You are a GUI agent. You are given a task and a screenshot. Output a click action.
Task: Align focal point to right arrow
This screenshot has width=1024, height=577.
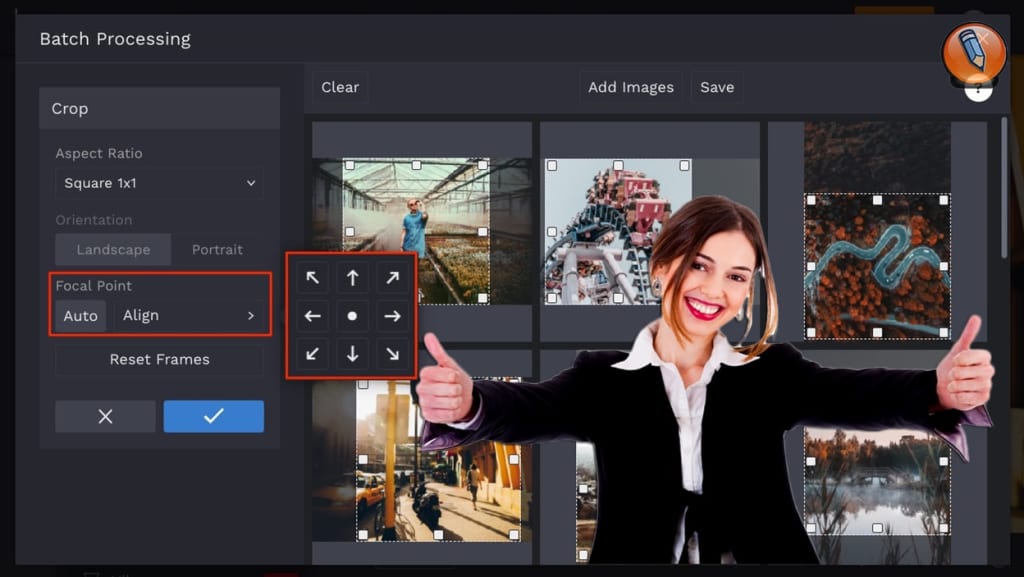(392, 316)
